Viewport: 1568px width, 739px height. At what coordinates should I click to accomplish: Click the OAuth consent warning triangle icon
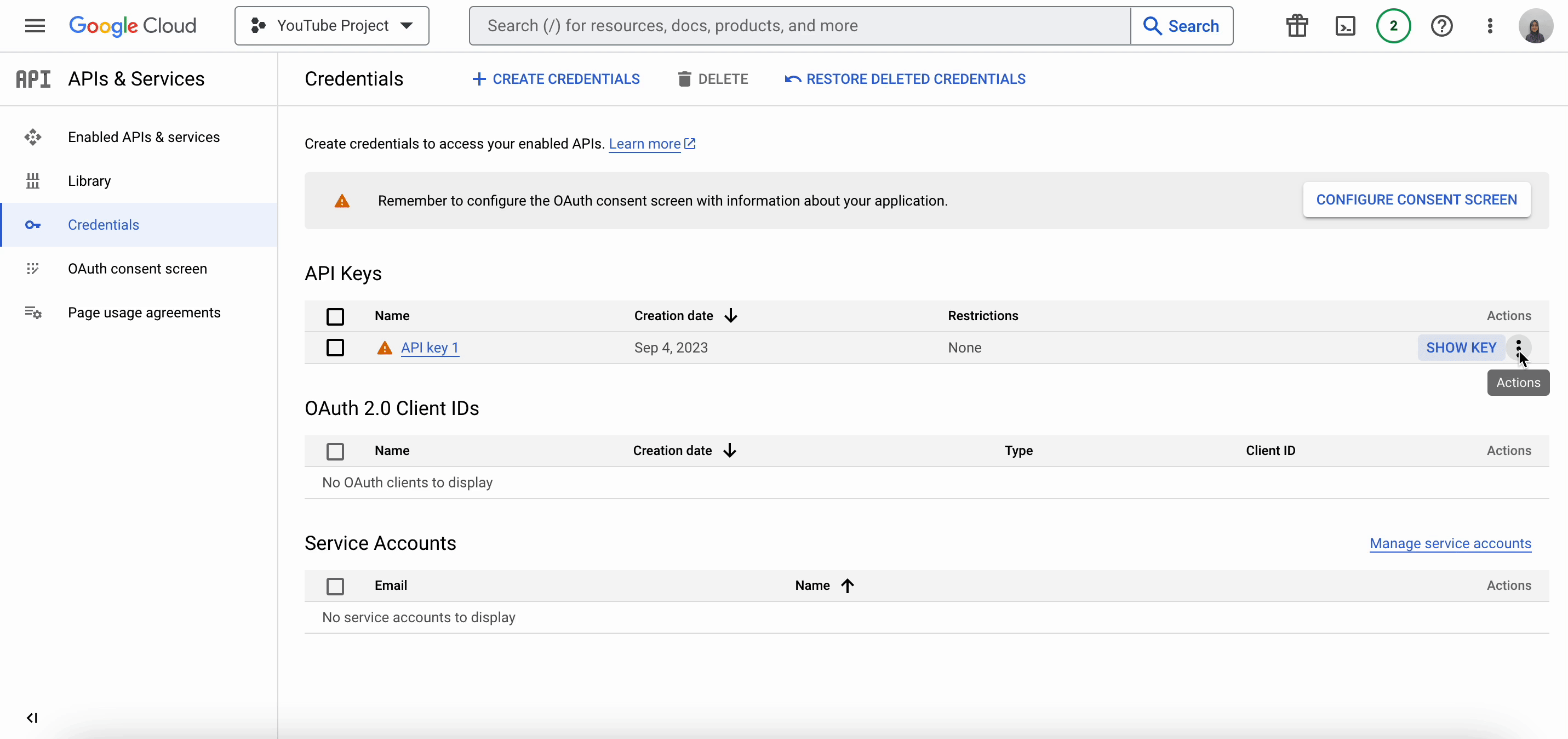[x=342, y=201]
